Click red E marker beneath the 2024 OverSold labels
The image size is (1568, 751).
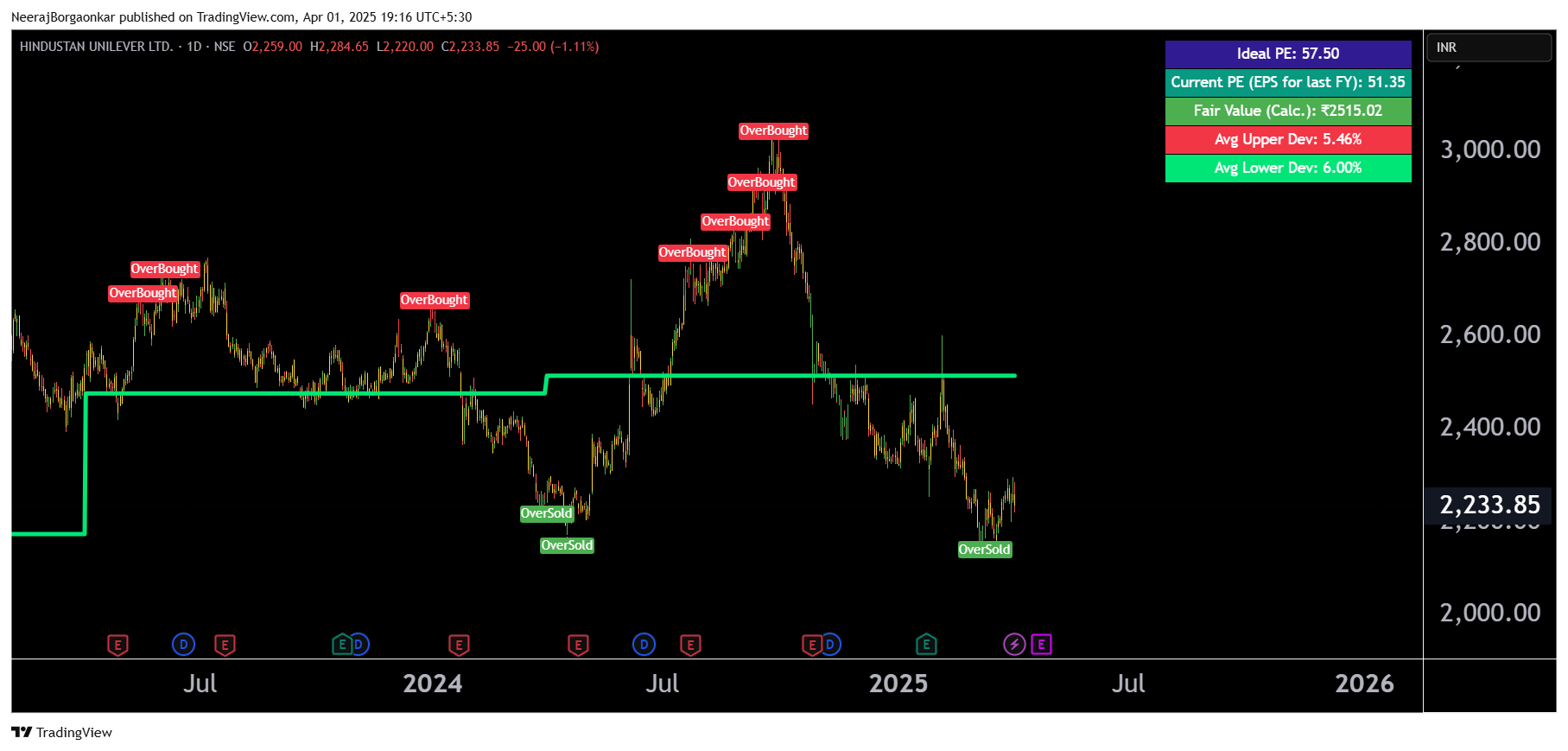click(578, 645)
